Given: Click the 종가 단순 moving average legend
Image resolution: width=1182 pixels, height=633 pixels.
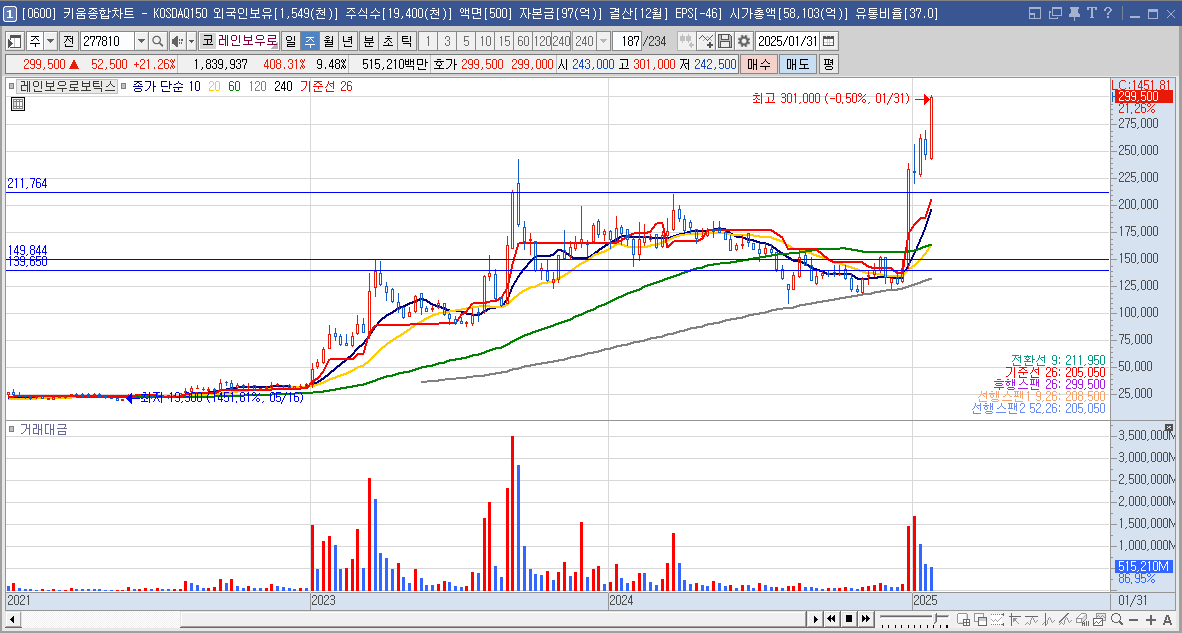Looking at the screenshot, I should [x=160, y=87].
